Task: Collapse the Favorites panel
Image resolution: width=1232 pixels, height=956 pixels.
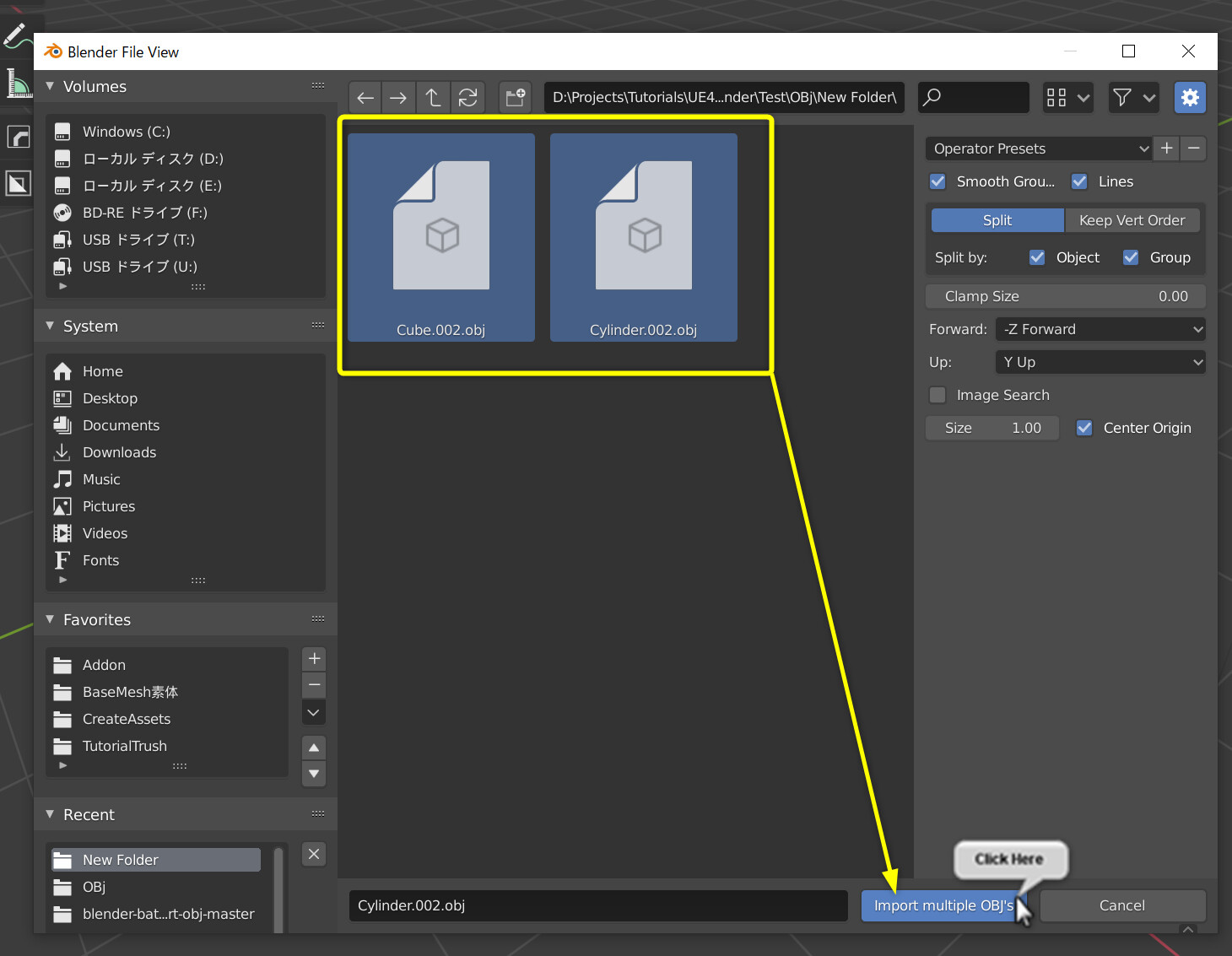Action: click(50, 619)
